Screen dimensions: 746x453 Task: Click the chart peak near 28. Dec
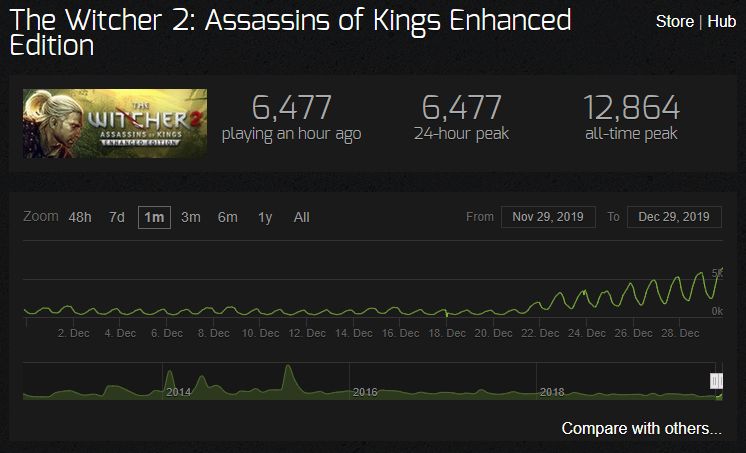pyautogui.click(x=700, y=274)
